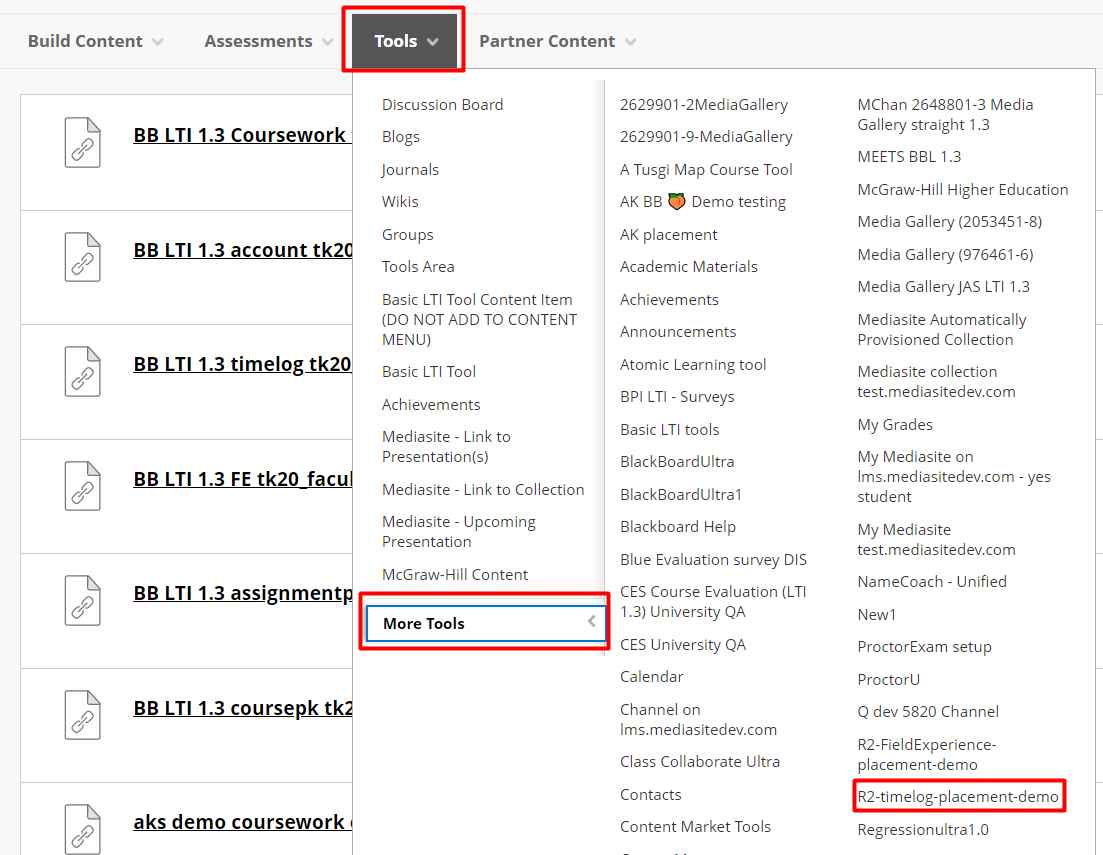The width and height of the screenshot is (1103, 855).
Task: Select 2629901-9-MediaGallery tool
Action: [706, 137]
